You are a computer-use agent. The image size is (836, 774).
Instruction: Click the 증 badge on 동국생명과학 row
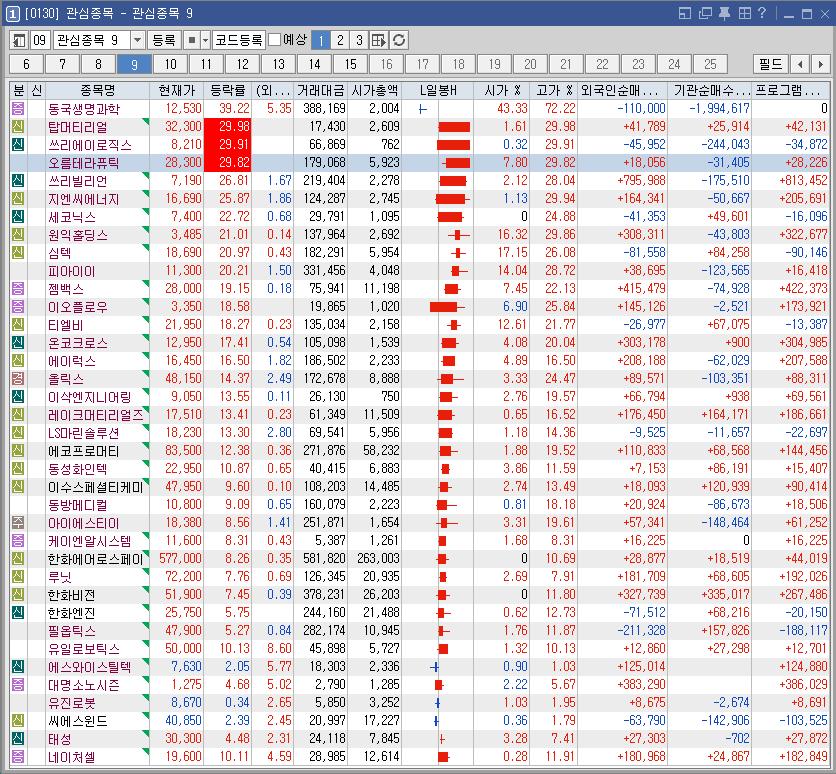[18, 109]
